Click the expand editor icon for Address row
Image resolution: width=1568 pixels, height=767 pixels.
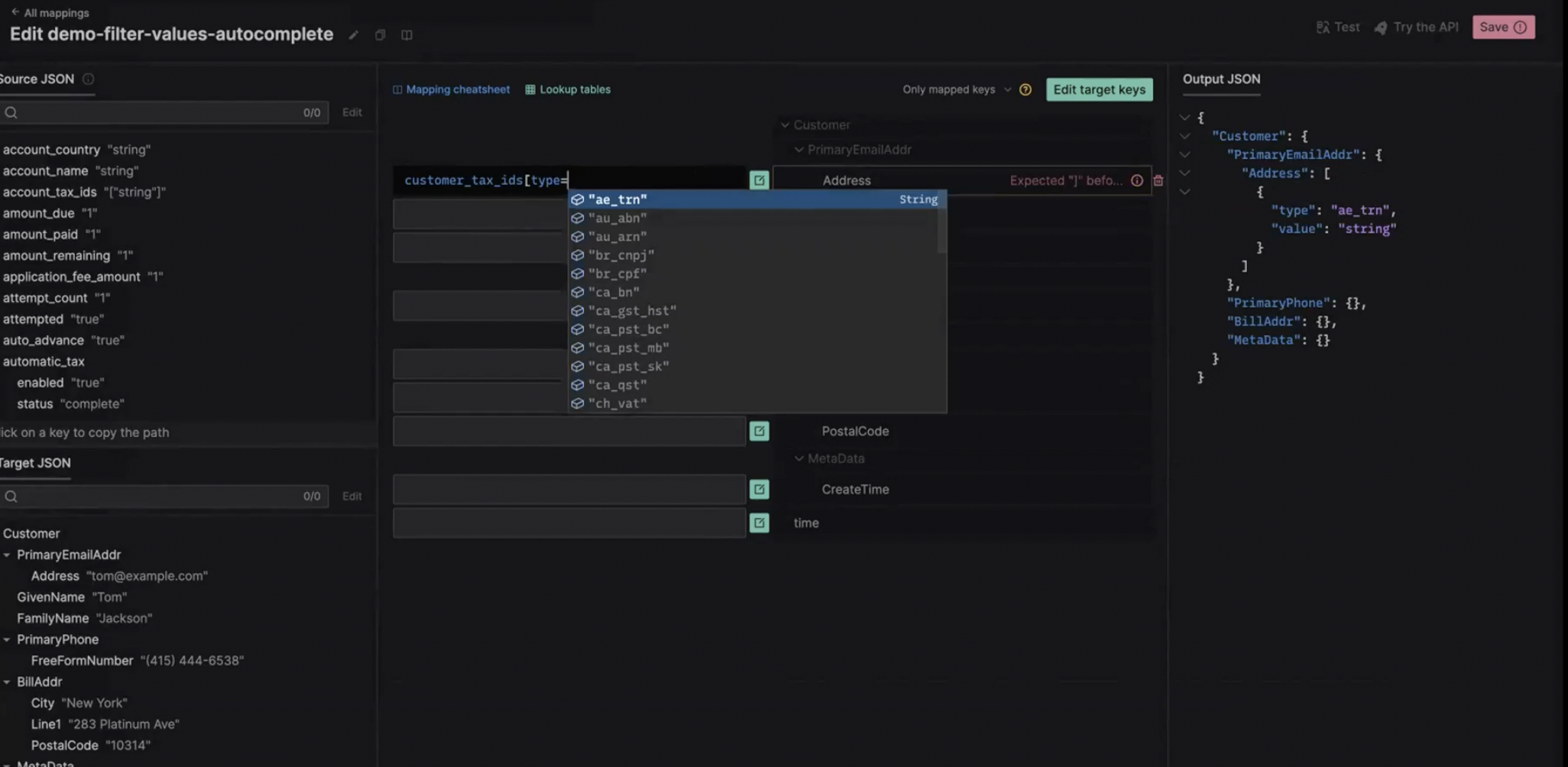pos(759,180)
